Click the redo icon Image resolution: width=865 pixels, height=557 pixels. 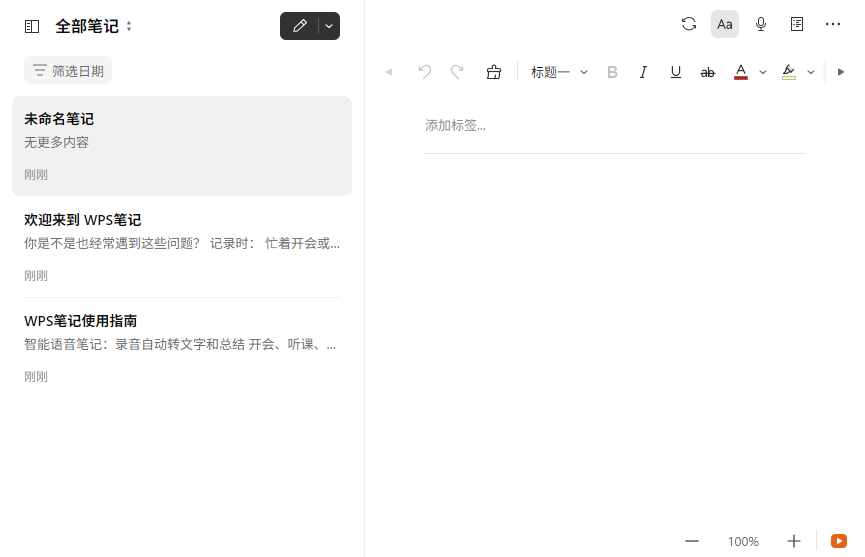click(x=457, y=72)
